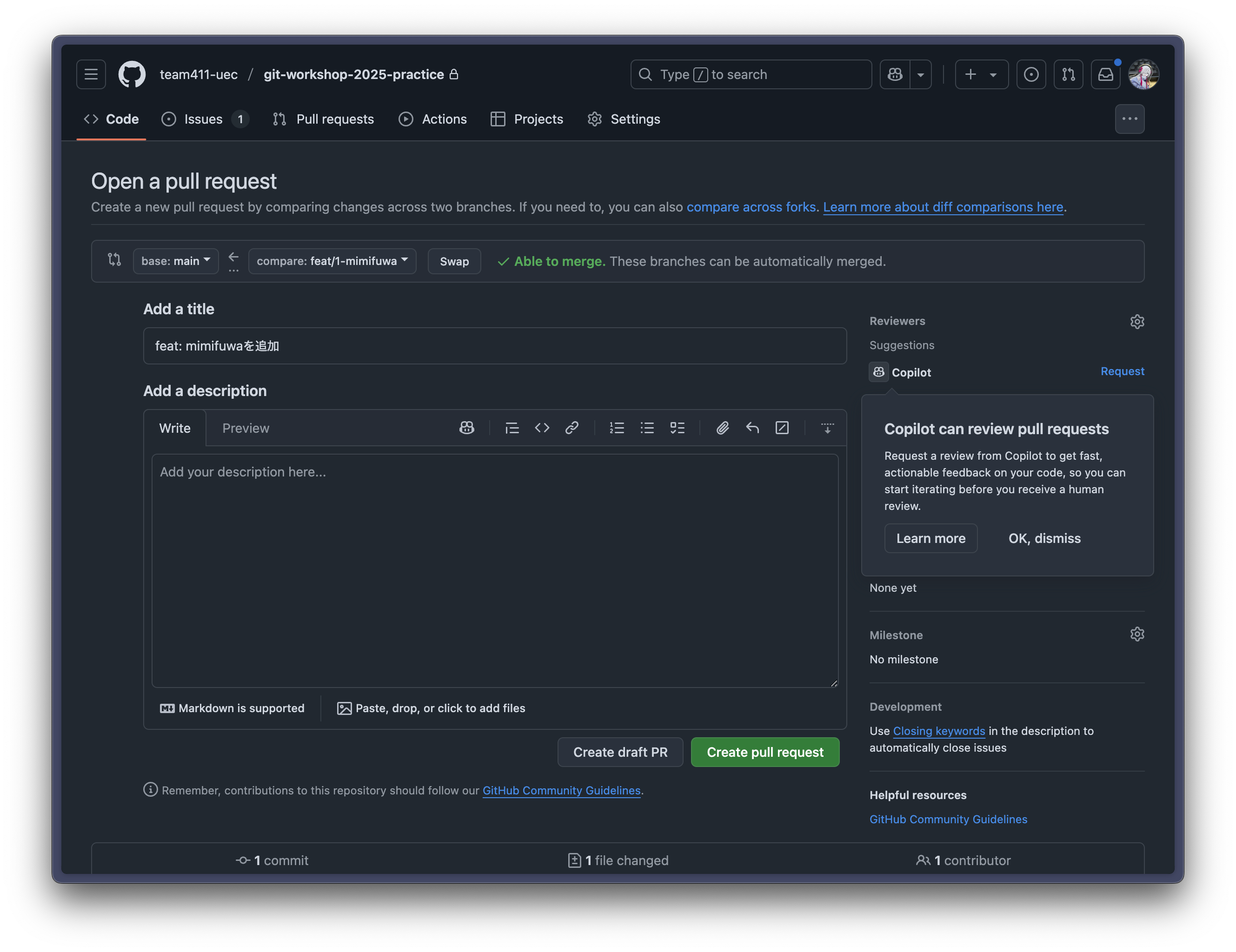1236x952 pixels.
Task: Click Learn more in Copilot popover
Action: pyautogui.click(x=931, y=538)
